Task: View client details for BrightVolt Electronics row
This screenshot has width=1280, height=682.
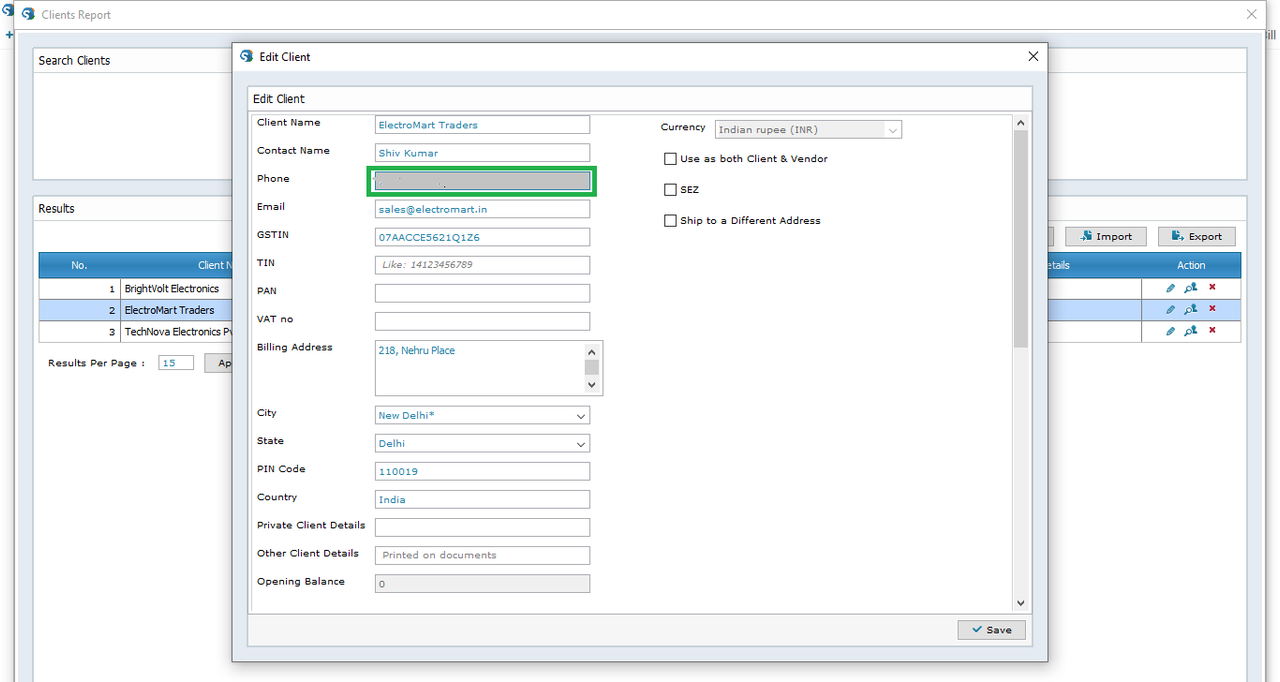Action: click(1191, 288)
